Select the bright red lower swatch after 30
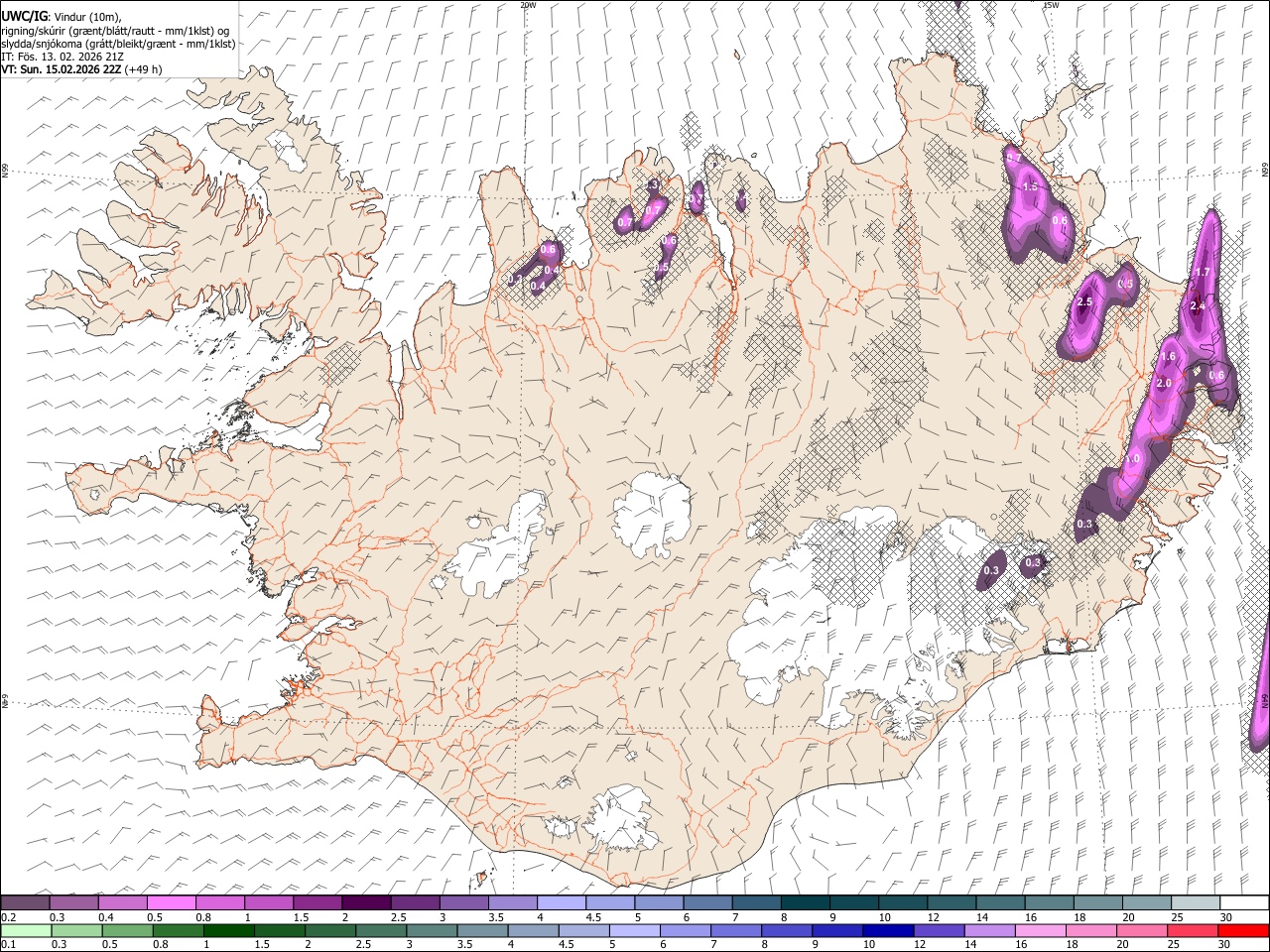1270x952 pixels. pyautogui.click(x=1243, y=930)
